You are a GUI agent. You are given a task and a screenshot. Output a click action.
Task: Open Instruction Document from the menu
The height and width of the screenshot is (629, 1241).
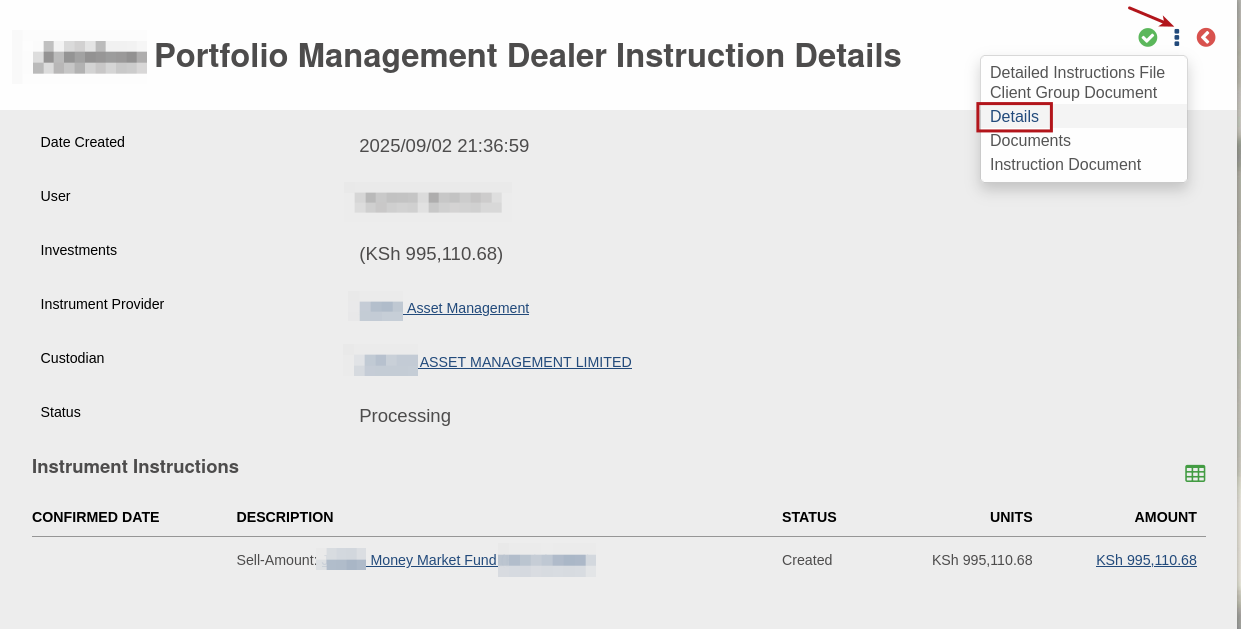pos(1065,165)
